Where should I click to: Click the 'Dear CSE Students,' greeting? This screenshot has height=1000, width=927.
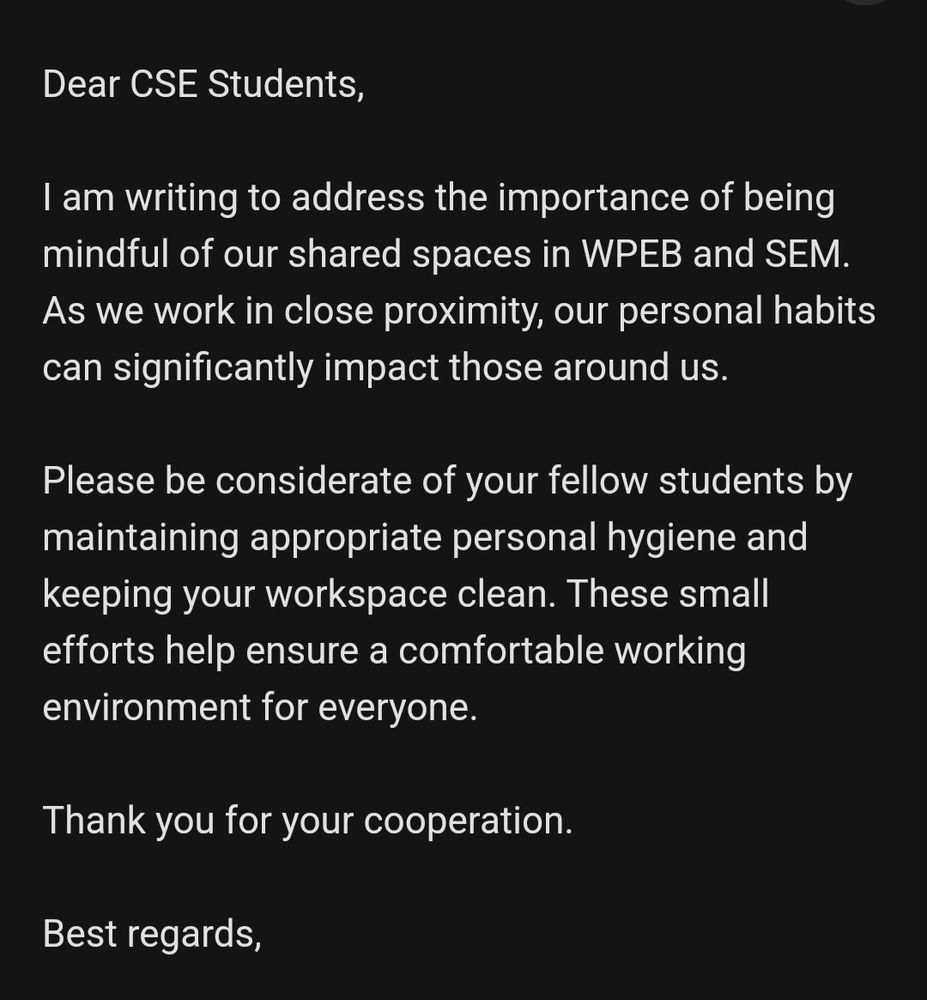point(203,85)
